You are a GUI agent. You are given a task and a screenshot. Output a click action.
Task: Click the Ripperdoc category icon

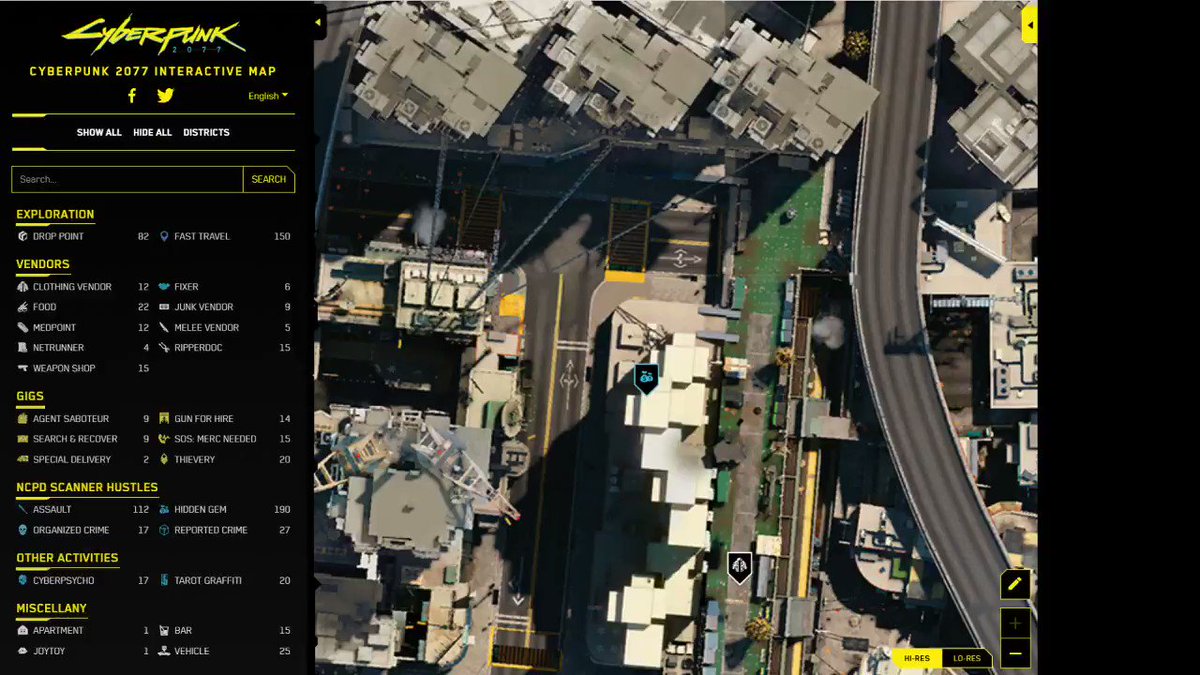[164, 348]
